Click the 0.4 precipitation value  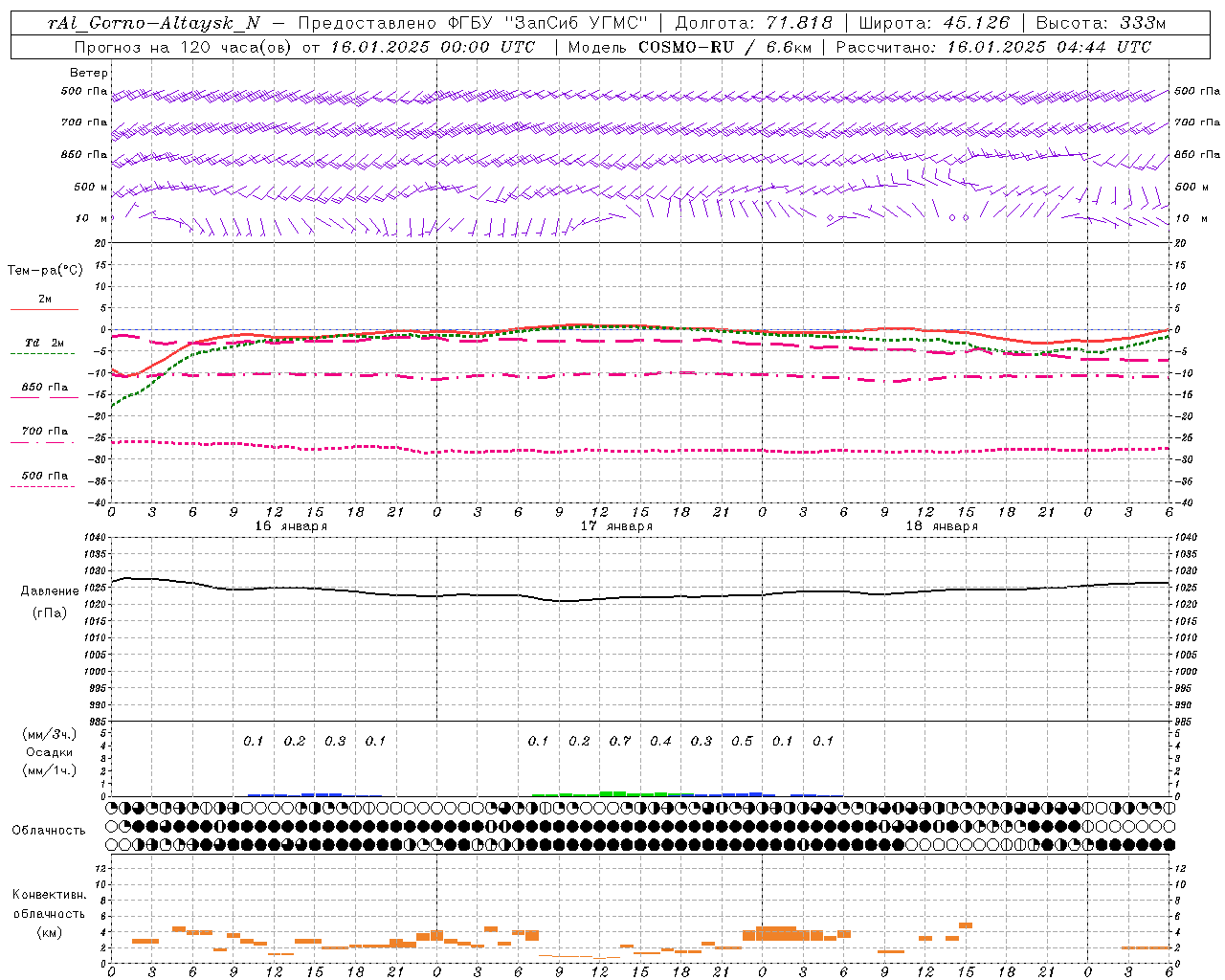[660, 742]
